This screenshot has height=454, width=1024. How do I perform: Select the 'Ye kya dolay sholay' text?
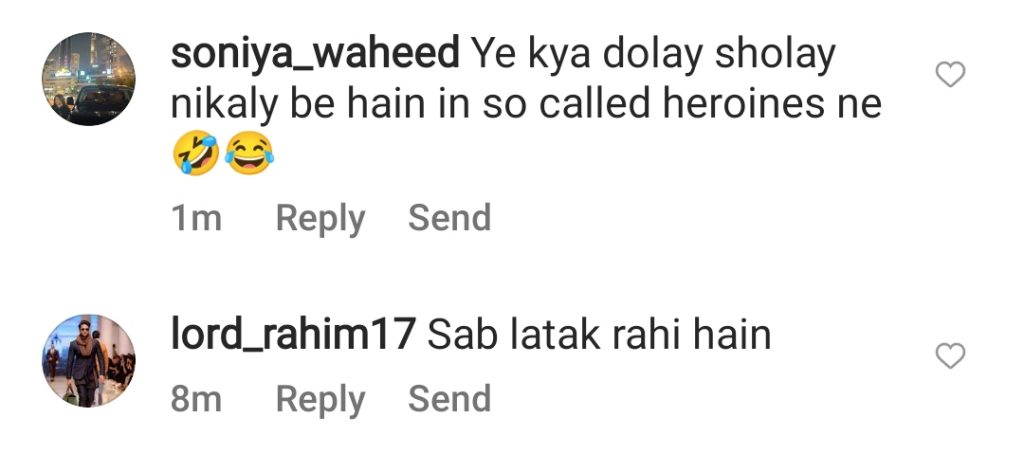click(653, 57)
